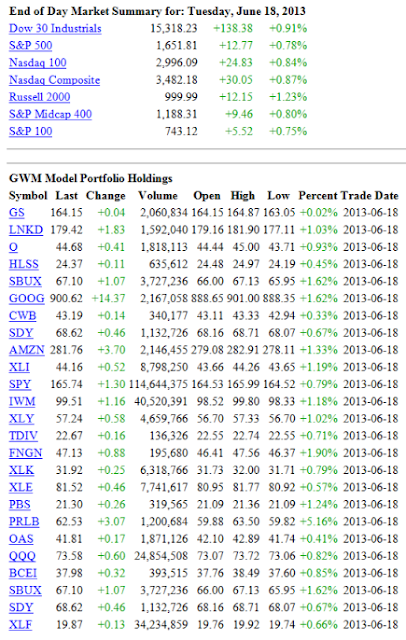Open the PRLB ticker link

coord(24,522)
